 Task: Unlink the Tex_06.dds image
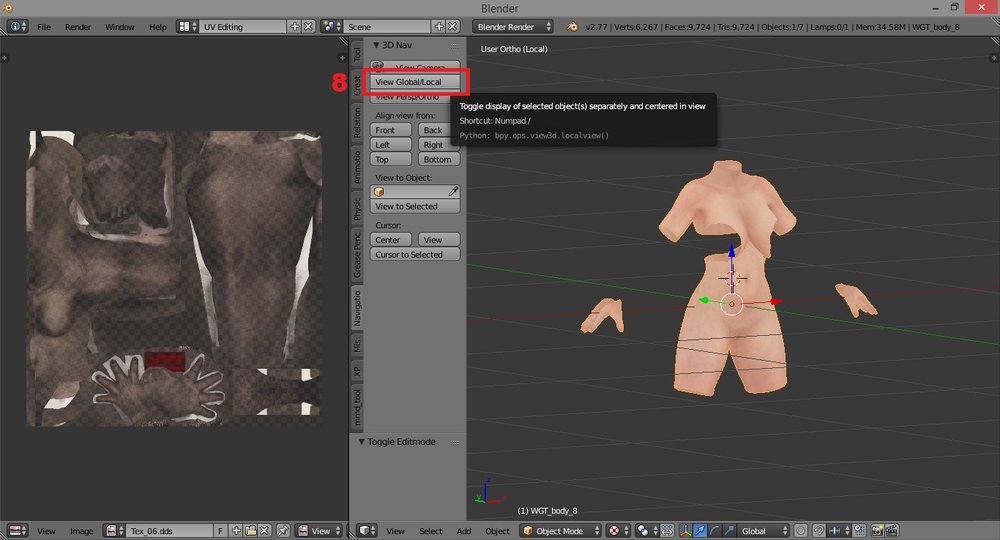coord(265,530)
